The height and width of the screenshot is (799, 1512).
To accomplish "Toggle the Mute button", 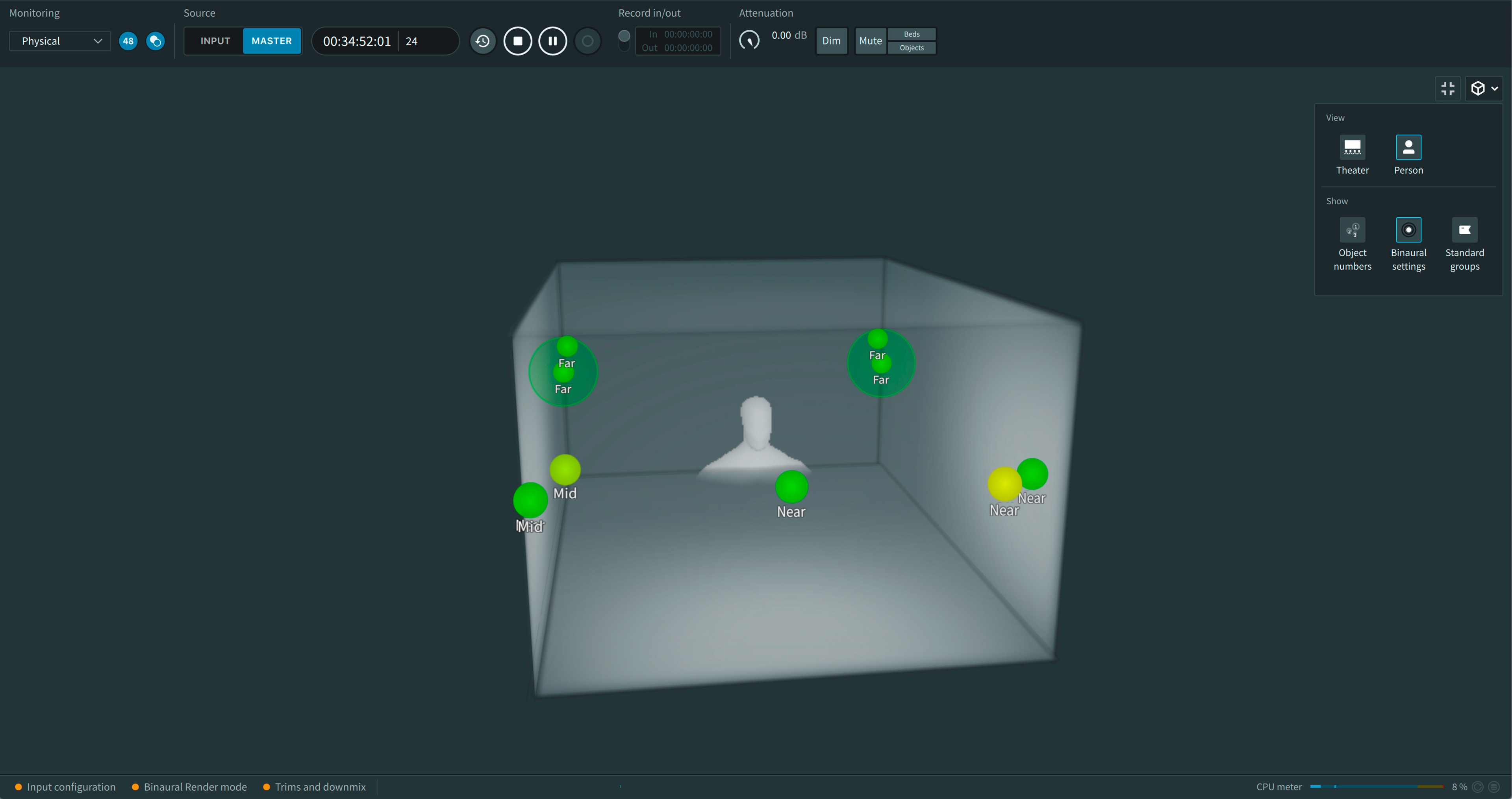I will (x=871, y=41).
